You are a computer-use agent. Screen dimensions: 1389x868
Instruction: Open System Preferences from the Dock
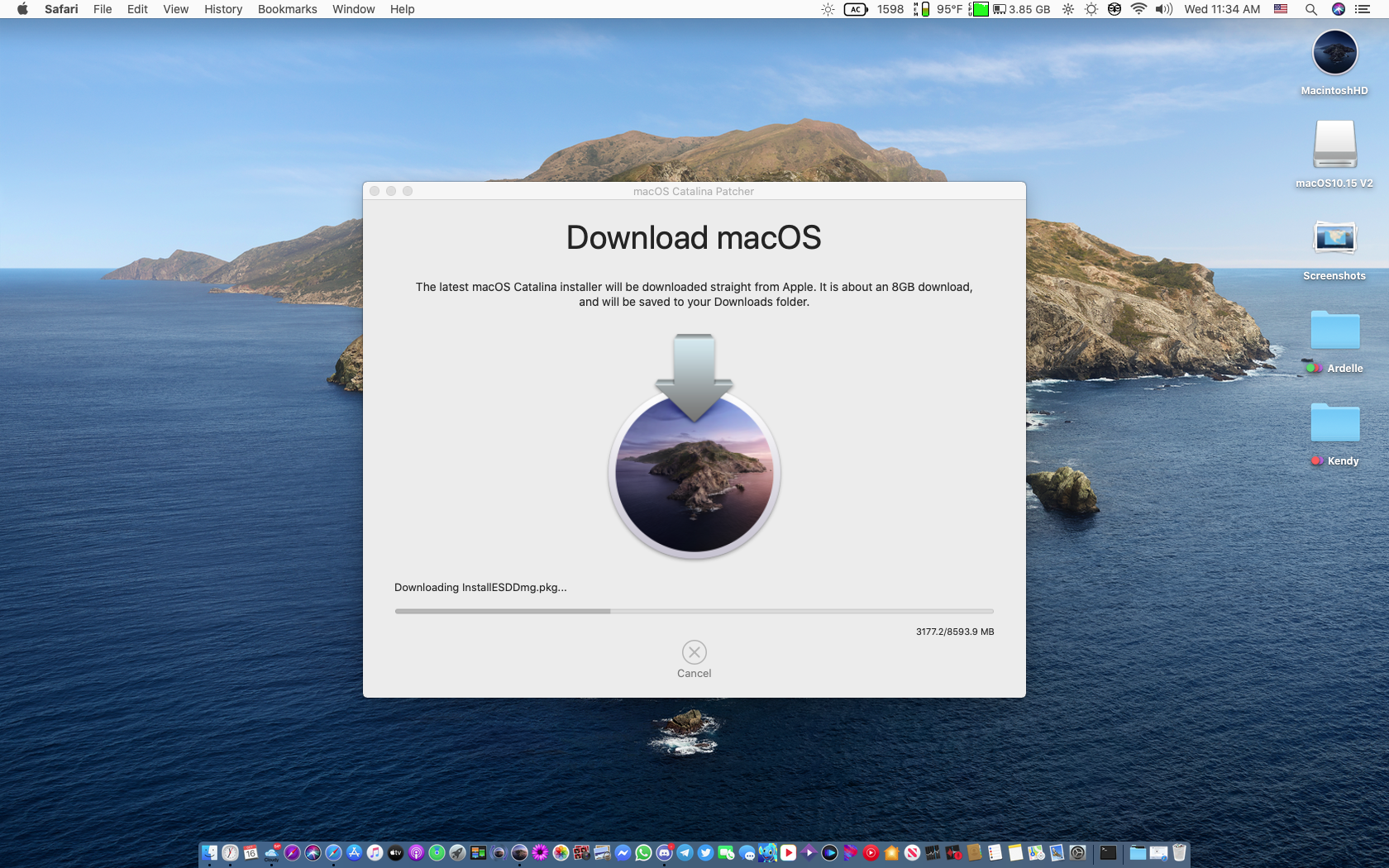(x=1077, y=853)
